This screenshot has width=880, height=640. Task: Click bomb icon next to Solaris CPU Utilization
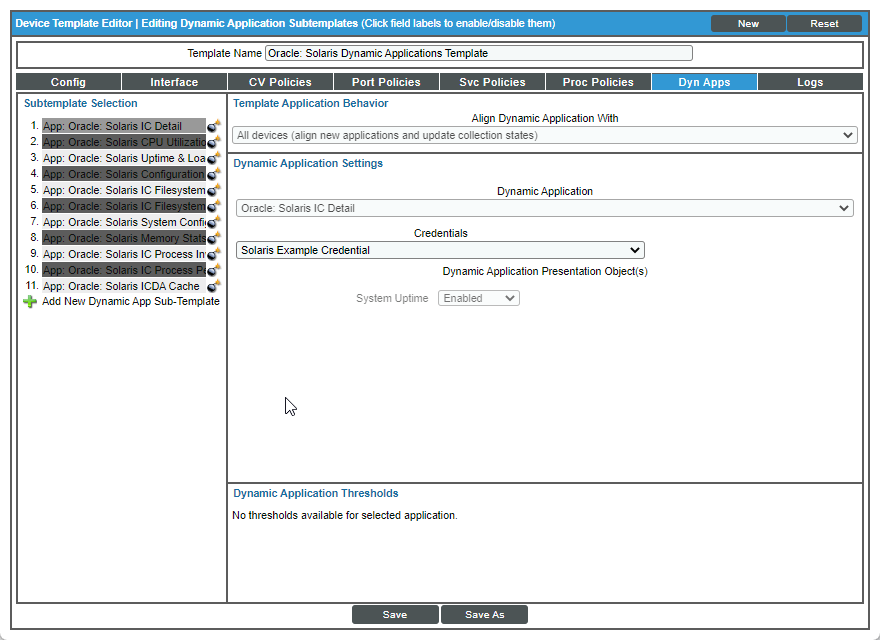pyautogui.click(x=213, y=143)
